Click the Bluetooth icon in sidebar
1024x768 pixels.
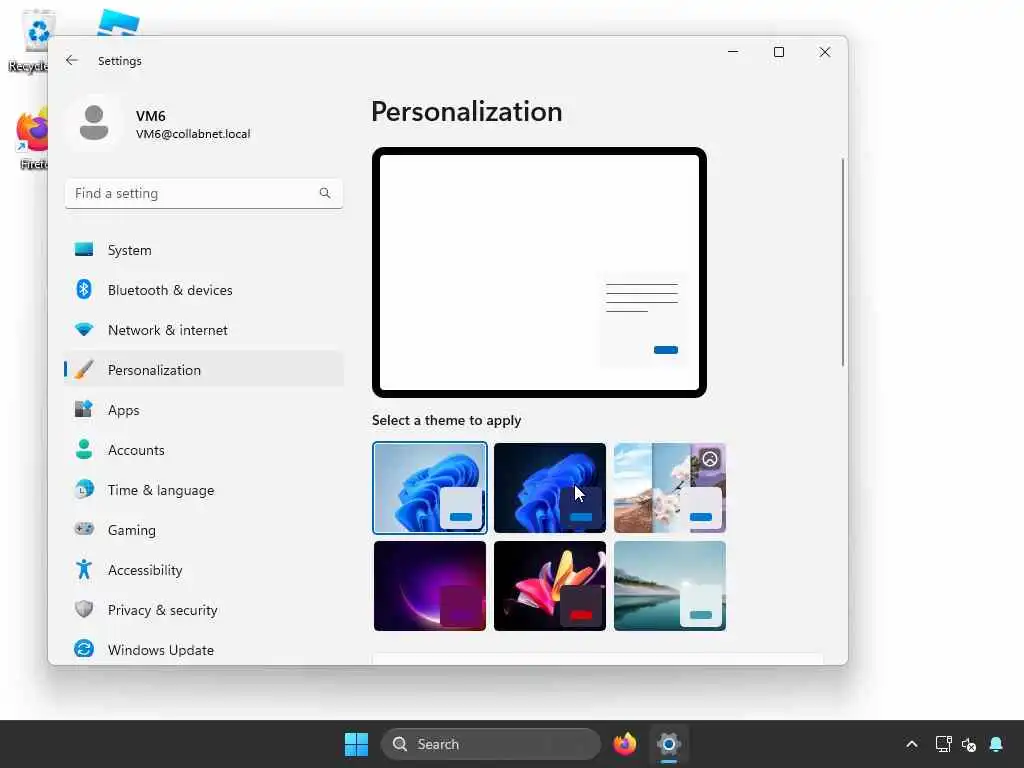tap(84, 289)
